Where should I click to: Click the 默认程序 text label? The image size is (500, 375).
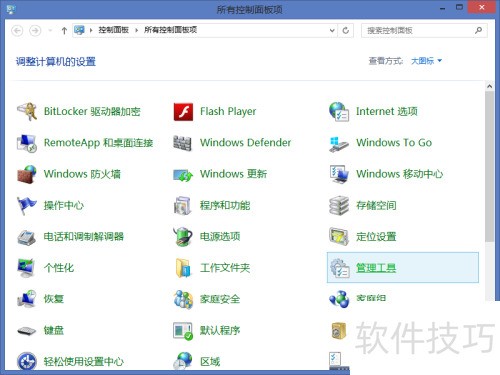coord(220,331)
